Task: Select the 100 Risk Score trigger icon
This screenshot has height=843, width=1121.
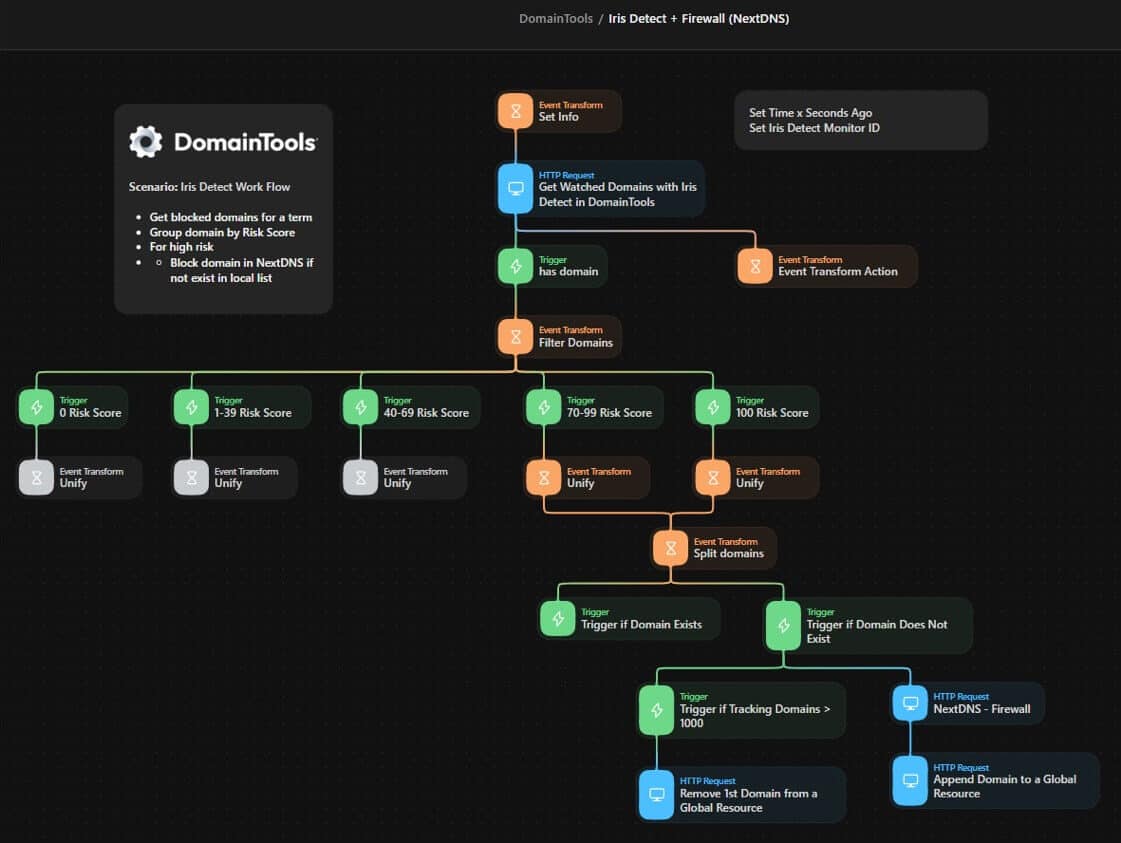Action: [713, 407]
